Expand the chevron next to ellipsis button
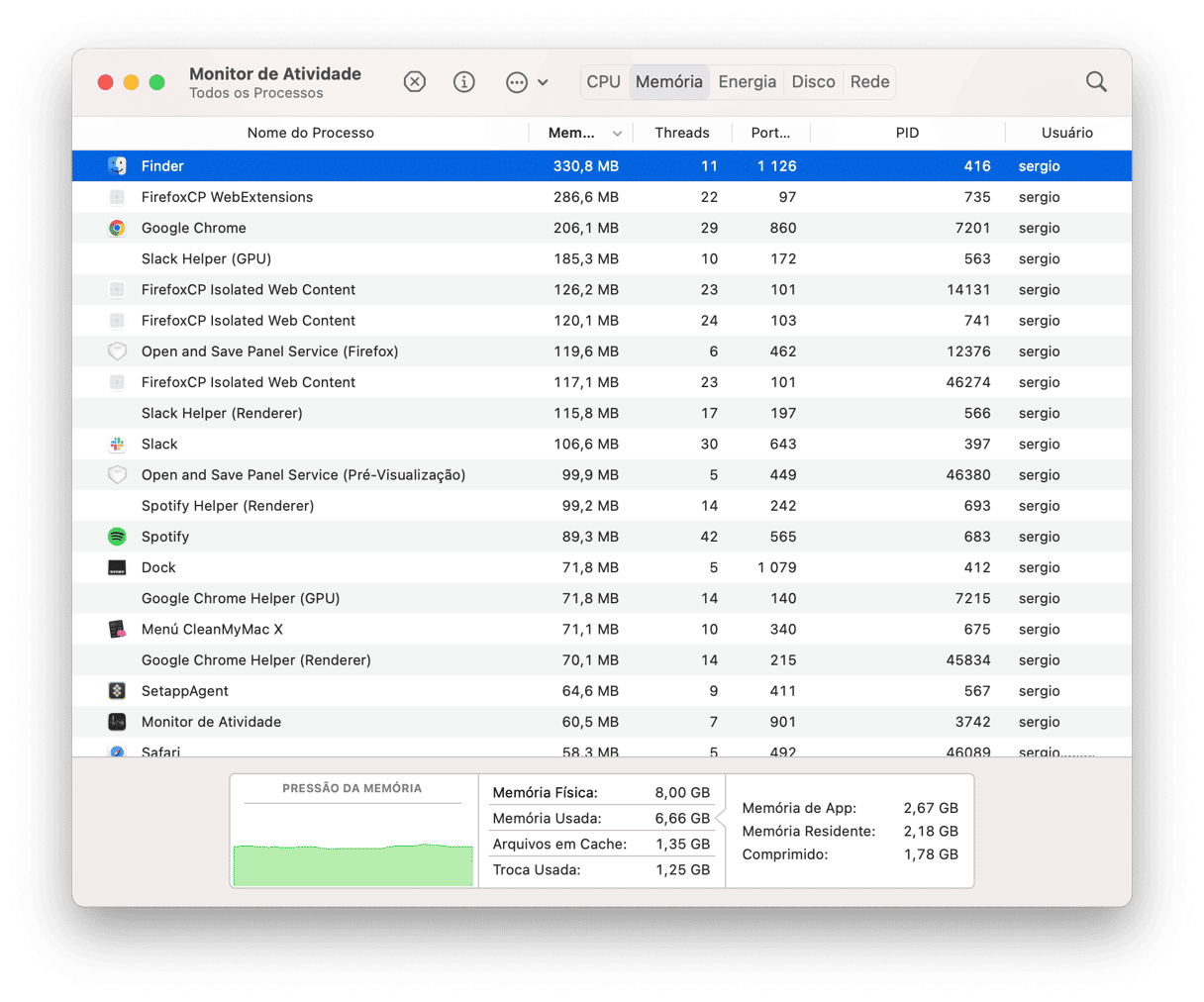The width and height of the screenshot is (1204, 1002). [x=543, y=82]
